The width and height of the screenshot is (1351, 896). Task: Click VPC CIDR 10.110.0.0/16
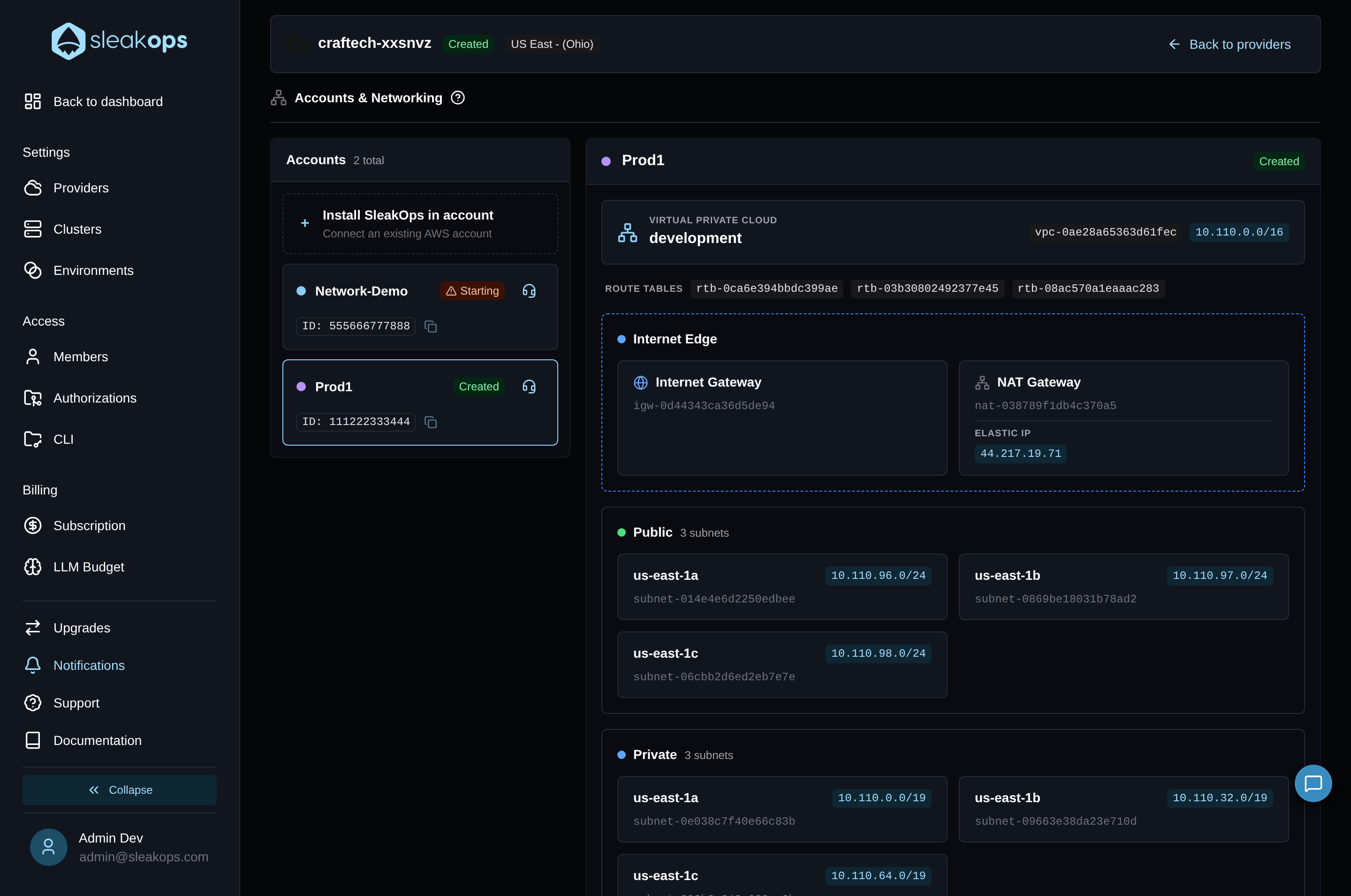(1238, 232)
